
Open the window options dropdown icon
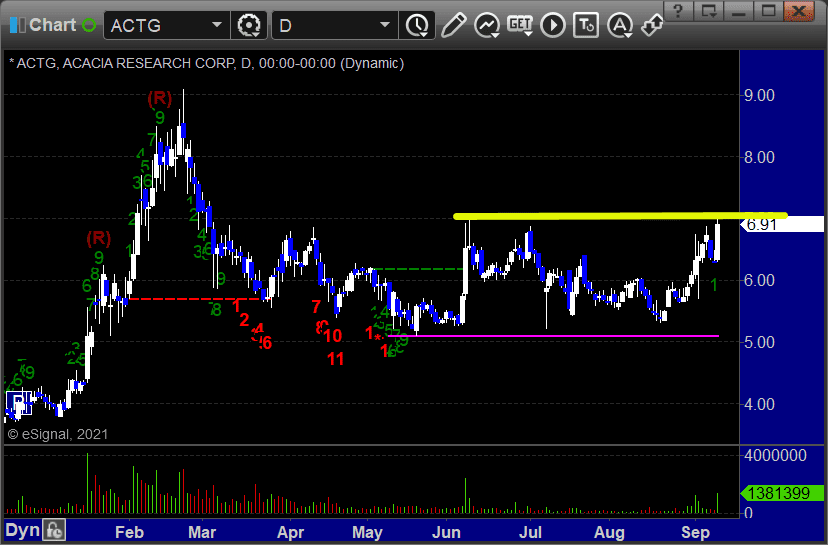point(708,11)
